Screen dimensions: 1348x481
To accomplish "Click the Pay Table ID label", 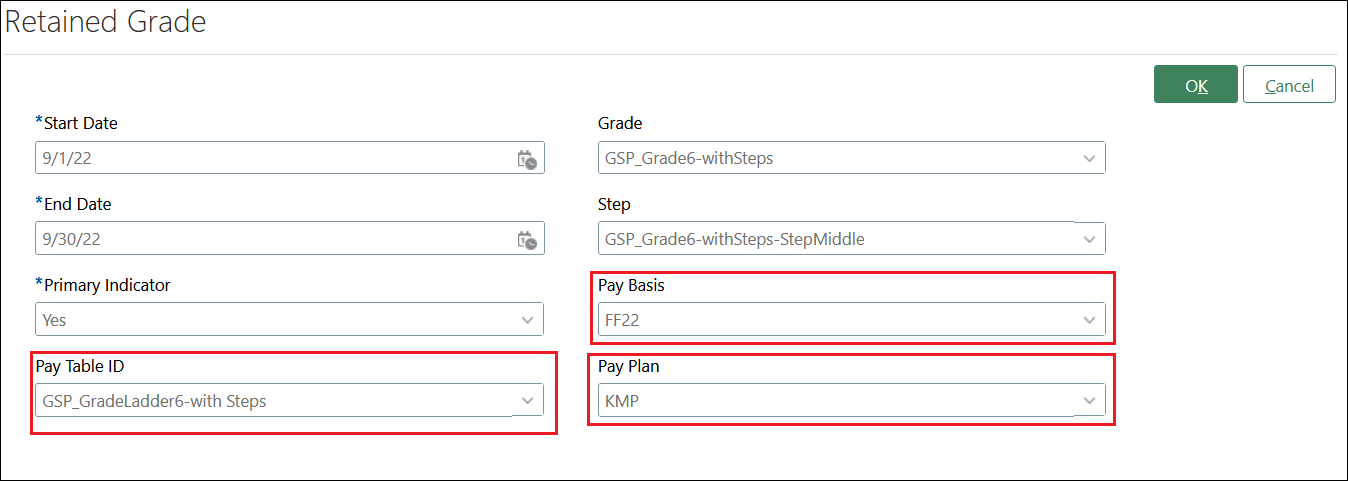I will coord(80,366).
